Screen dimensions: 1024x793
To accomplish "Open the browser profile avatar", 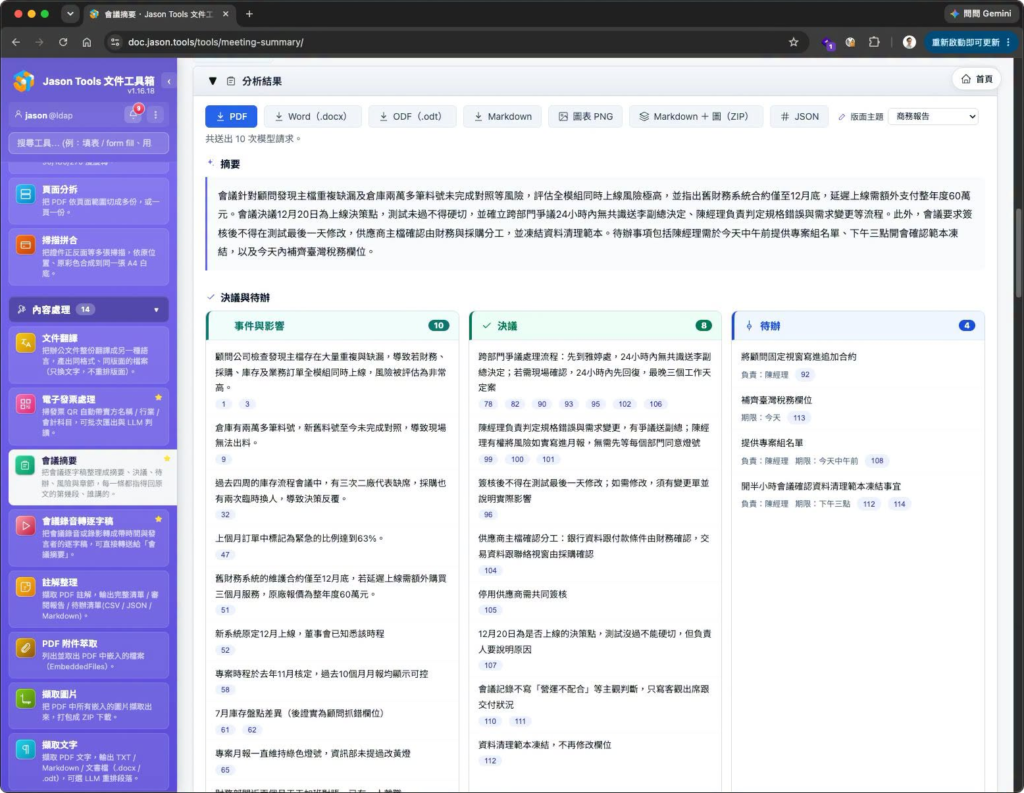I will [909, 42].
